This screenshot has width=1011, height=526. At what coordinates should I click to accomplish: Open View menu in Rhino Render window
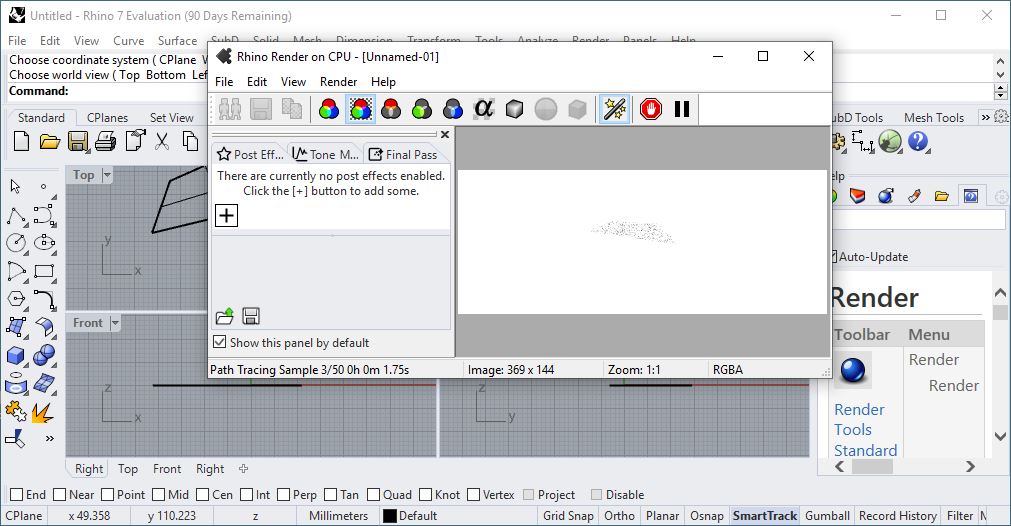pyautogui.click(x=293, y=82)
